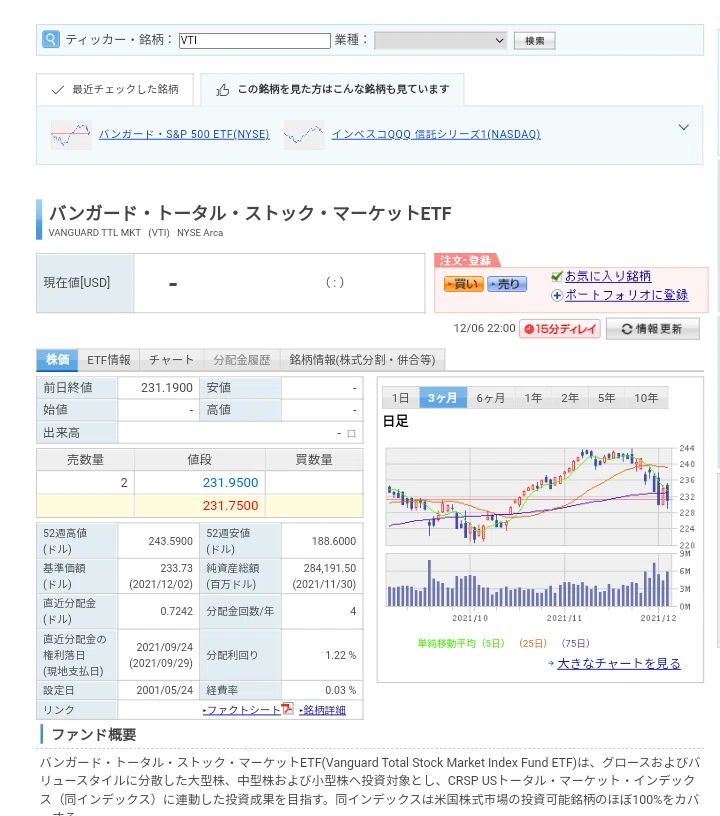
Task: Open 銘柄情報(株式分割・併合等) tab
Action: (x=362, y=360)
